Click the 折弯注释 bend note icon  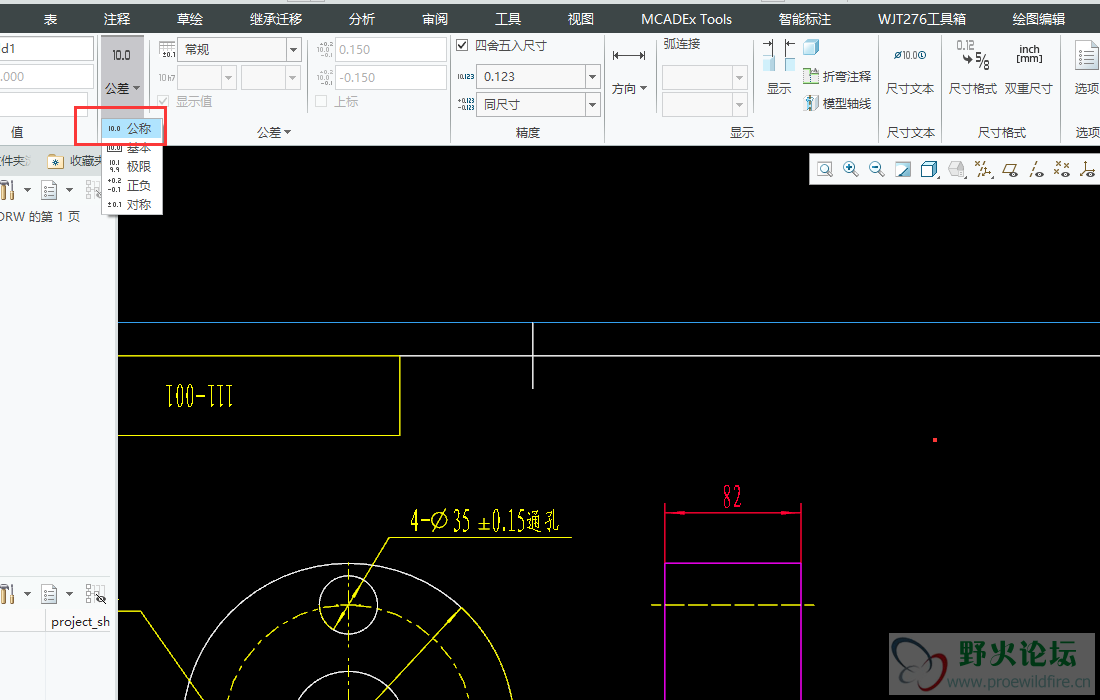[x=811, y=76]
